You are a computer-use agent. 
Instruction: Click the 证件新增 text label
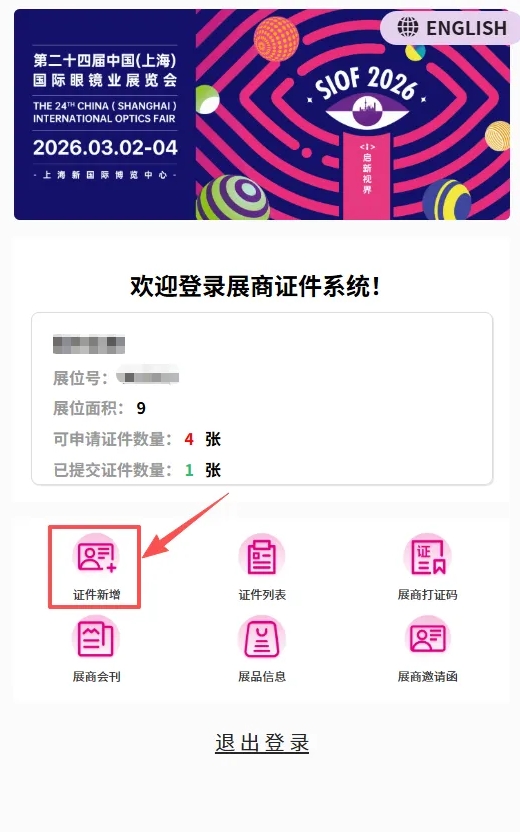[x=97, y=595]
